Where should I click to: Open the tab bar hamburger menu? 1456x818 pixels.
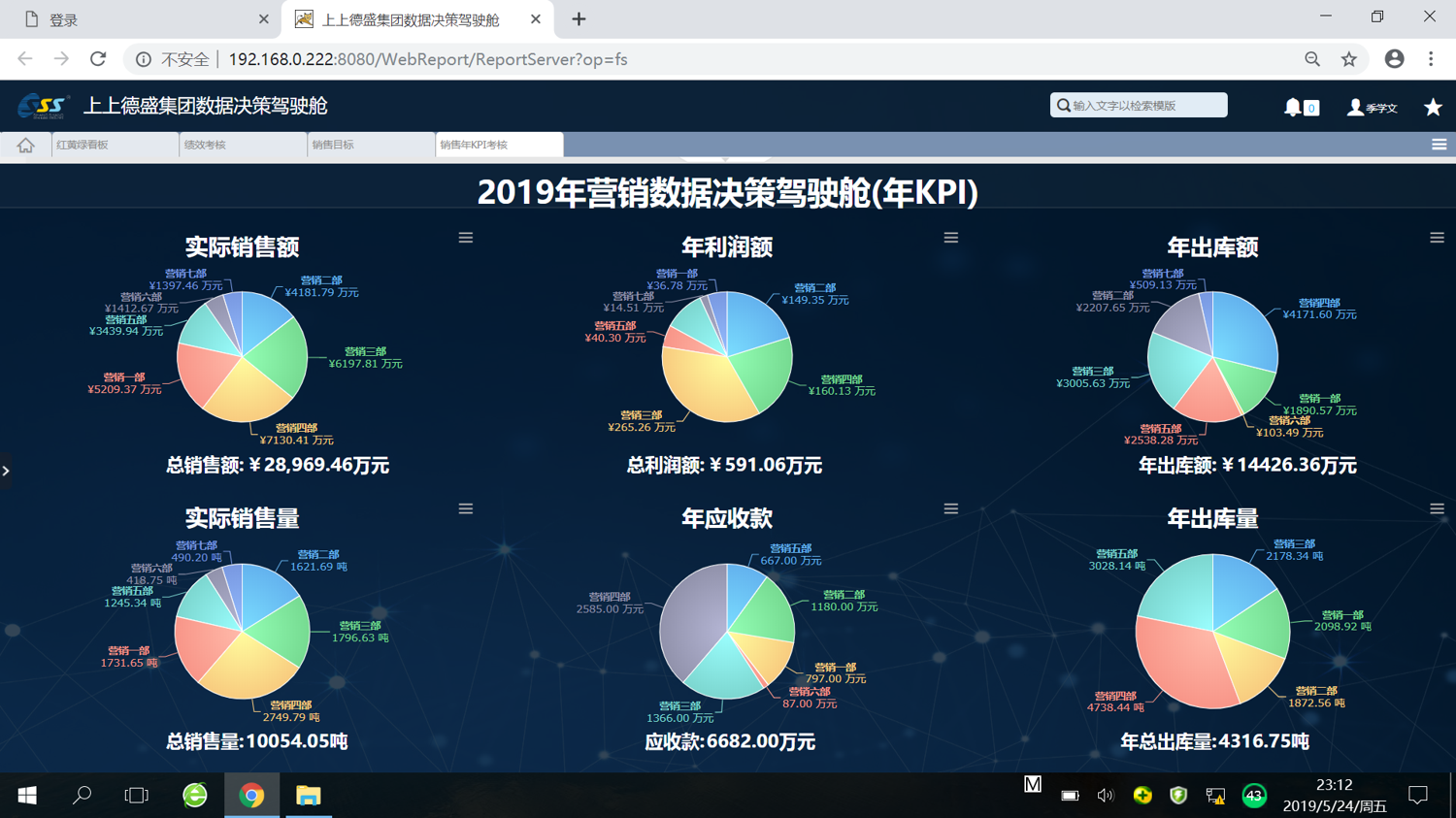1439,145
